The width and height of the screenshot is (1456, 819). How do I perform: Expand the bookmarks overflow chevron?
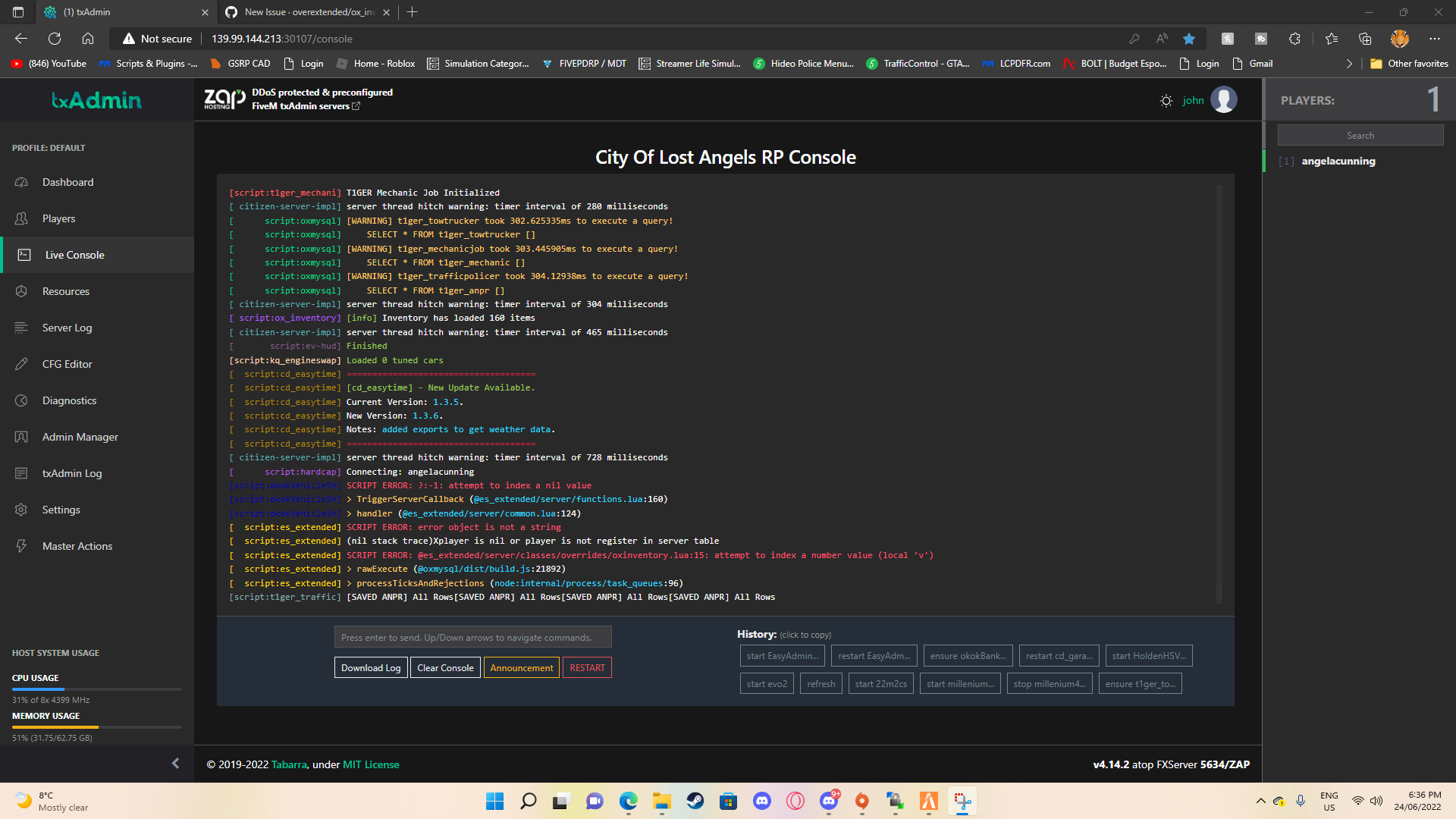tap(1349, 64)
